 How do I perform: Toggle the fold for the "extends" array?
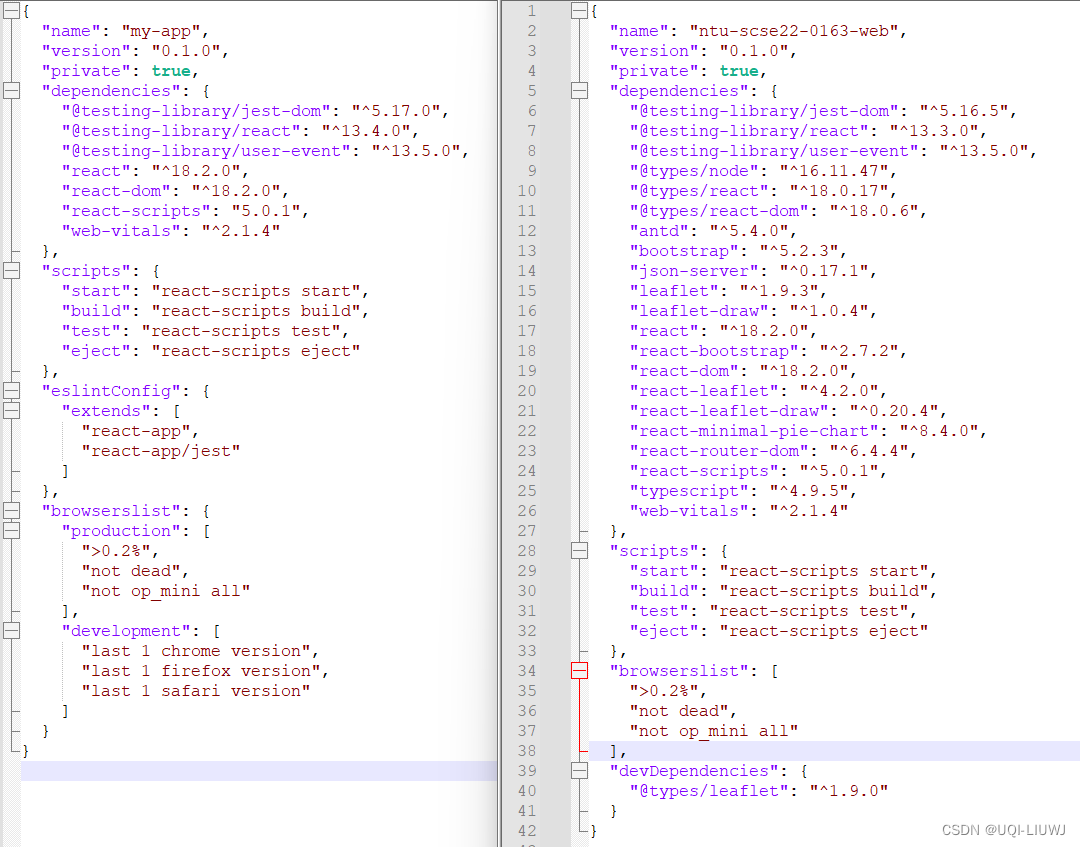coord(11,410)
